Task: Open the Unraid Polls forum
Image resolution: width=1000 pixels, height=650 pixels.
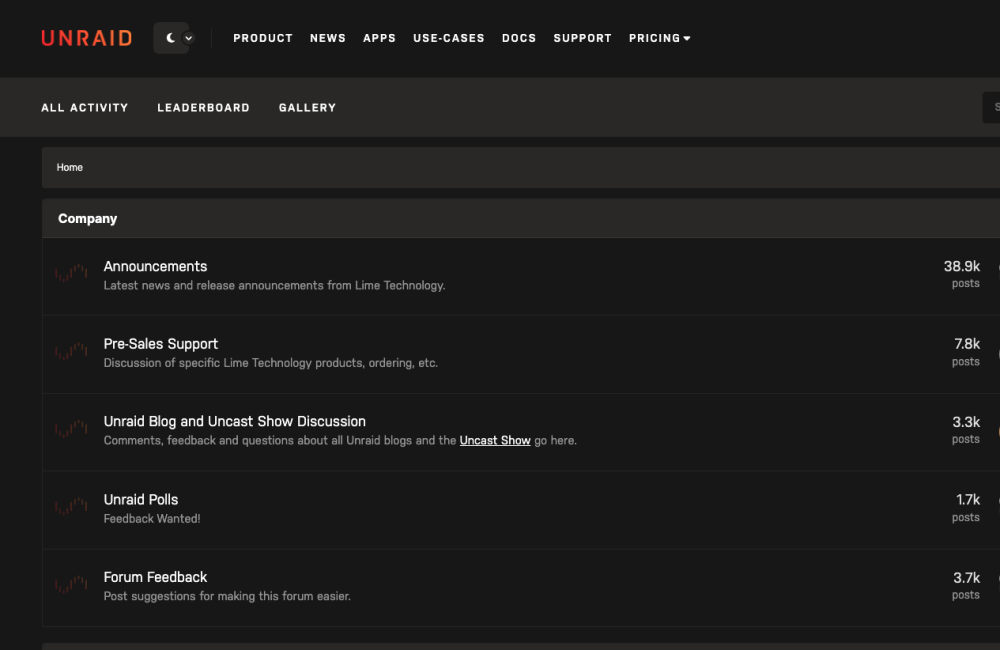Action: [x=141, y=499]
